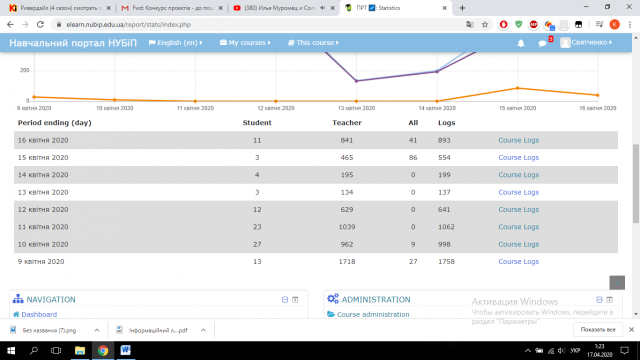Open options for downloaded png file
The width and height of the screenshot is (640, 360).
(x=97, y=330)
